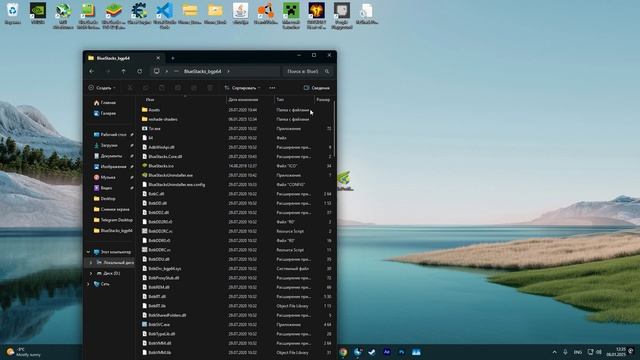
Task: Add a new Explorer tab
Action: (173, 58)
